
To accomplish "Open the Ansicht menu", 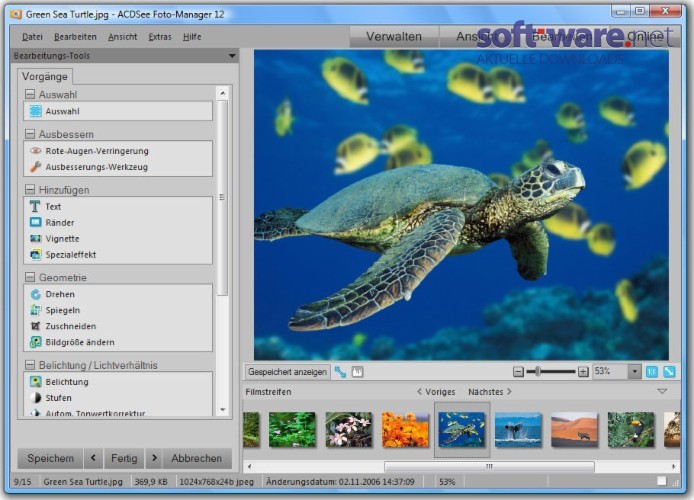I will 123,37.
